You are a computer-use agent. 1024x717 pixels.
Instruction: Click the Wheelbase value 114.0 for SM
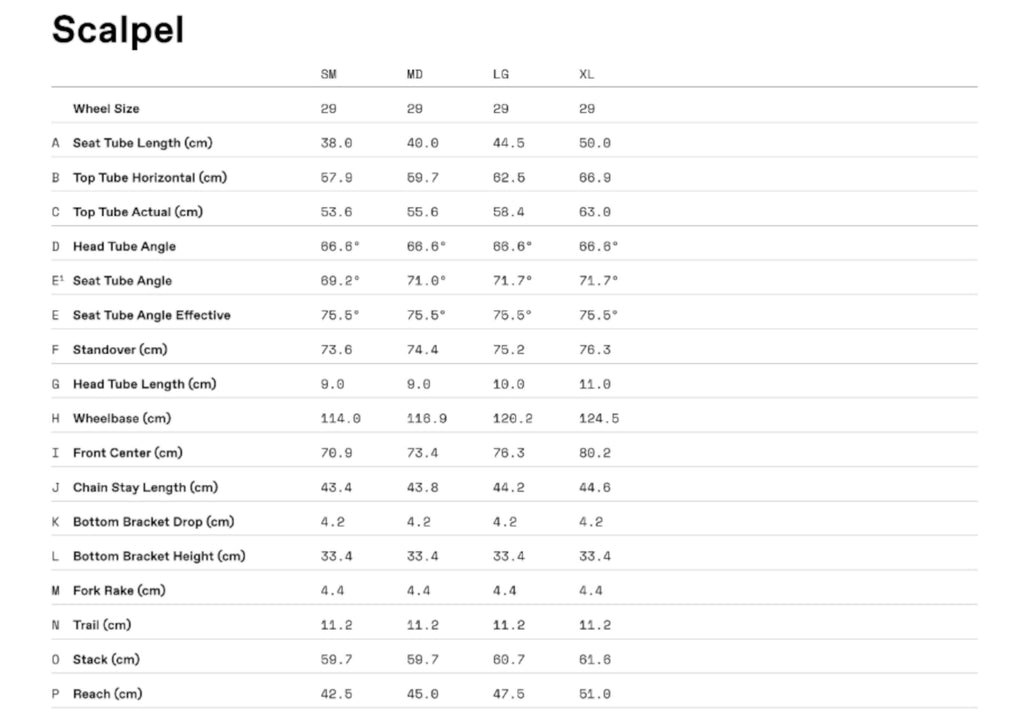(x=340, y=419)
